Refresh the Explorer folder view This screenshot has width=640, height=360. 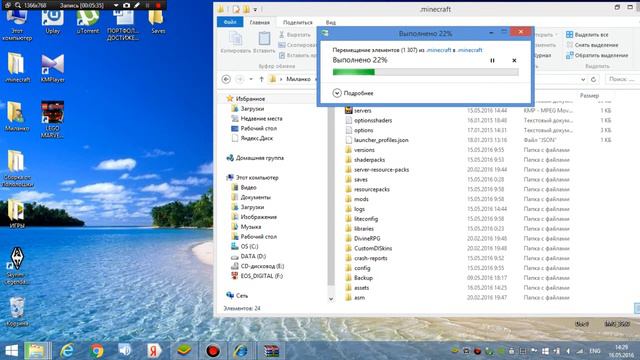(593, 79)
